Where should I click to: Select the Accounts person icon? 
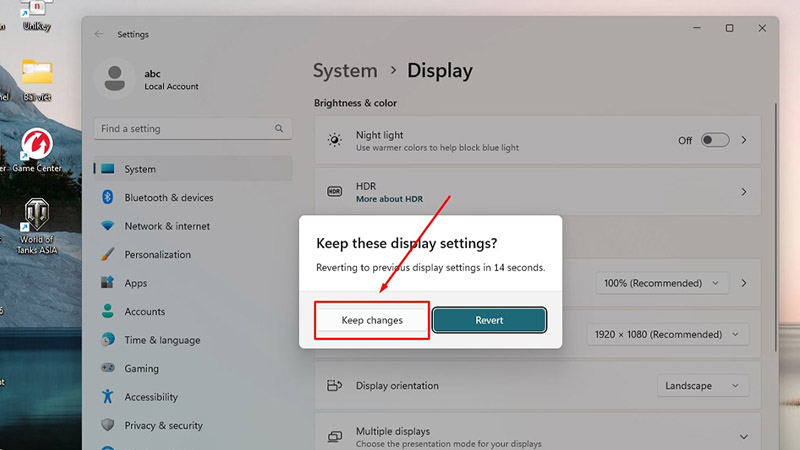point(108,312)
